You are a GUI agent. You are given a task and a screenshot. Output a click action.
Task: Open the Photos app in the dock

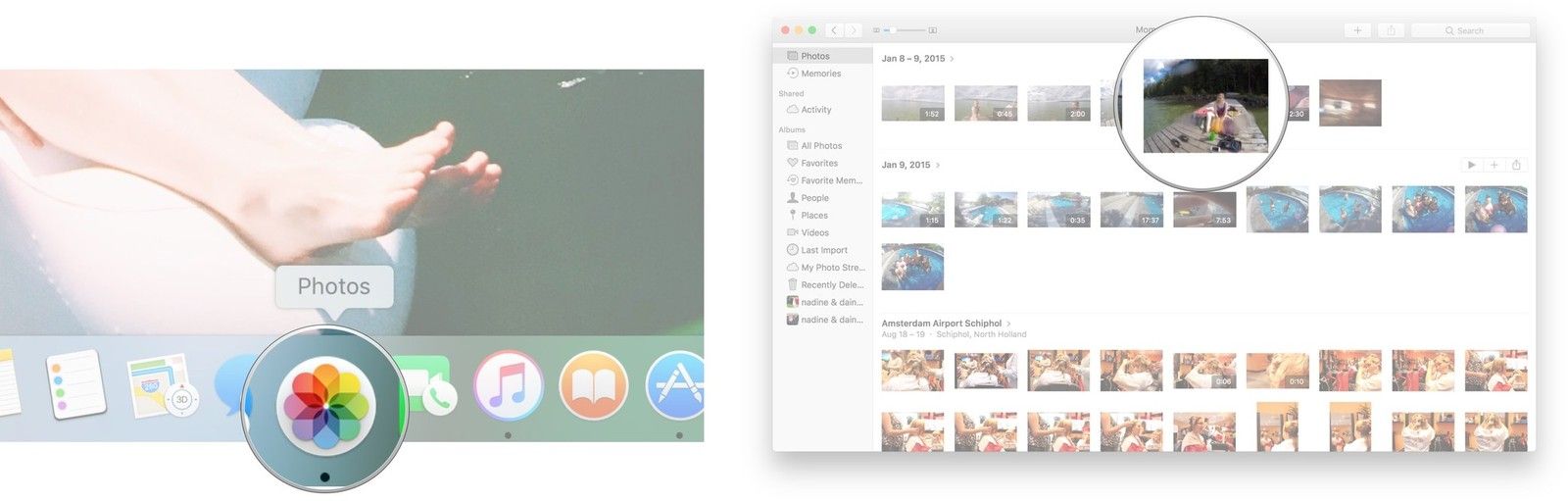[324, 405]
